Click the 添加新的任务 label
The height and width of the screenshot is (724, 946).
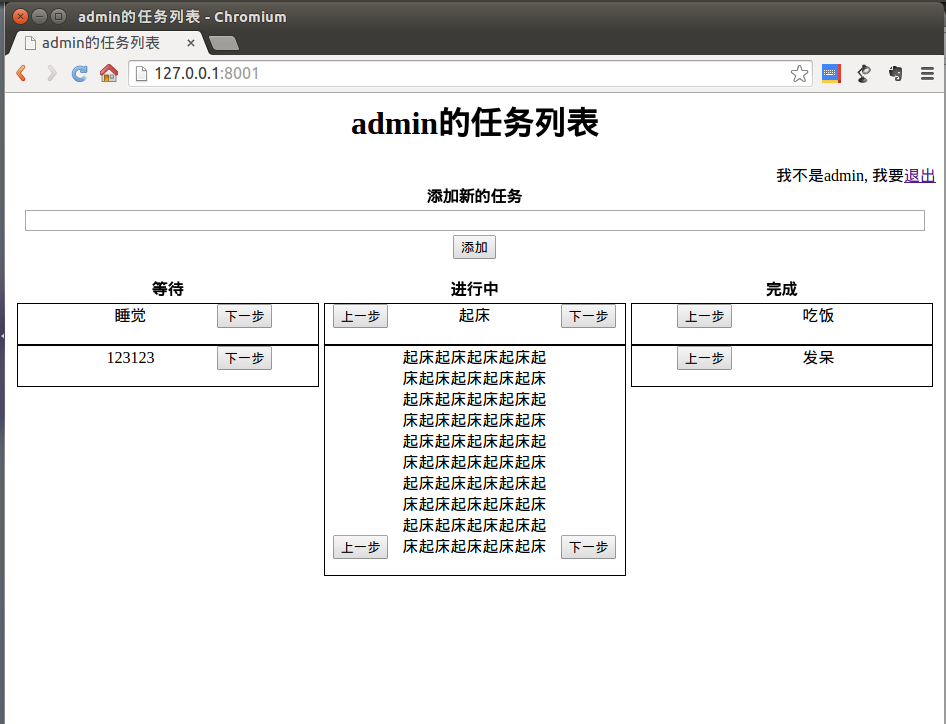click(474, 196)
